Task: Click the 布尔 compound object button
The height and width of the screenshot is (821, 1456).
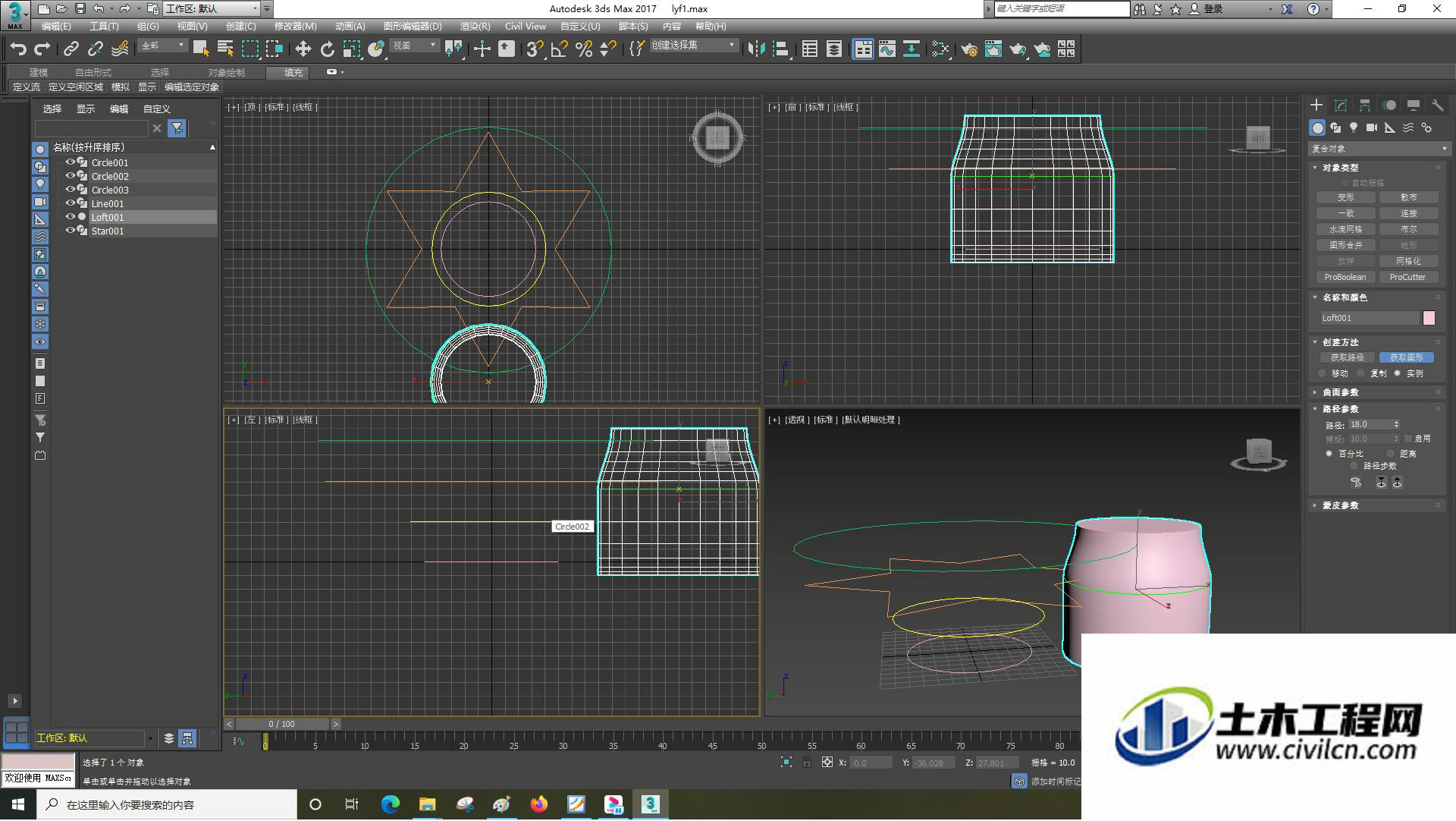Action: tap(1407, 229)
